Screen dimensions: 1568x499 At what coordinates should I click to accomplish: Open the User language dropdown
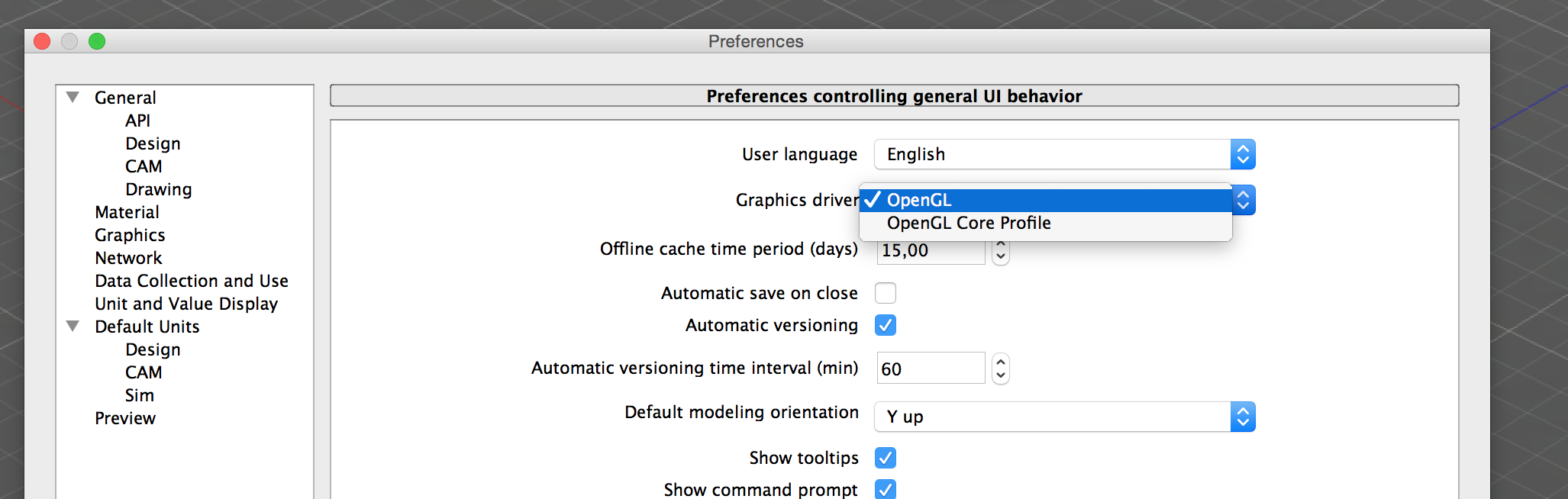click(1064, 154)
